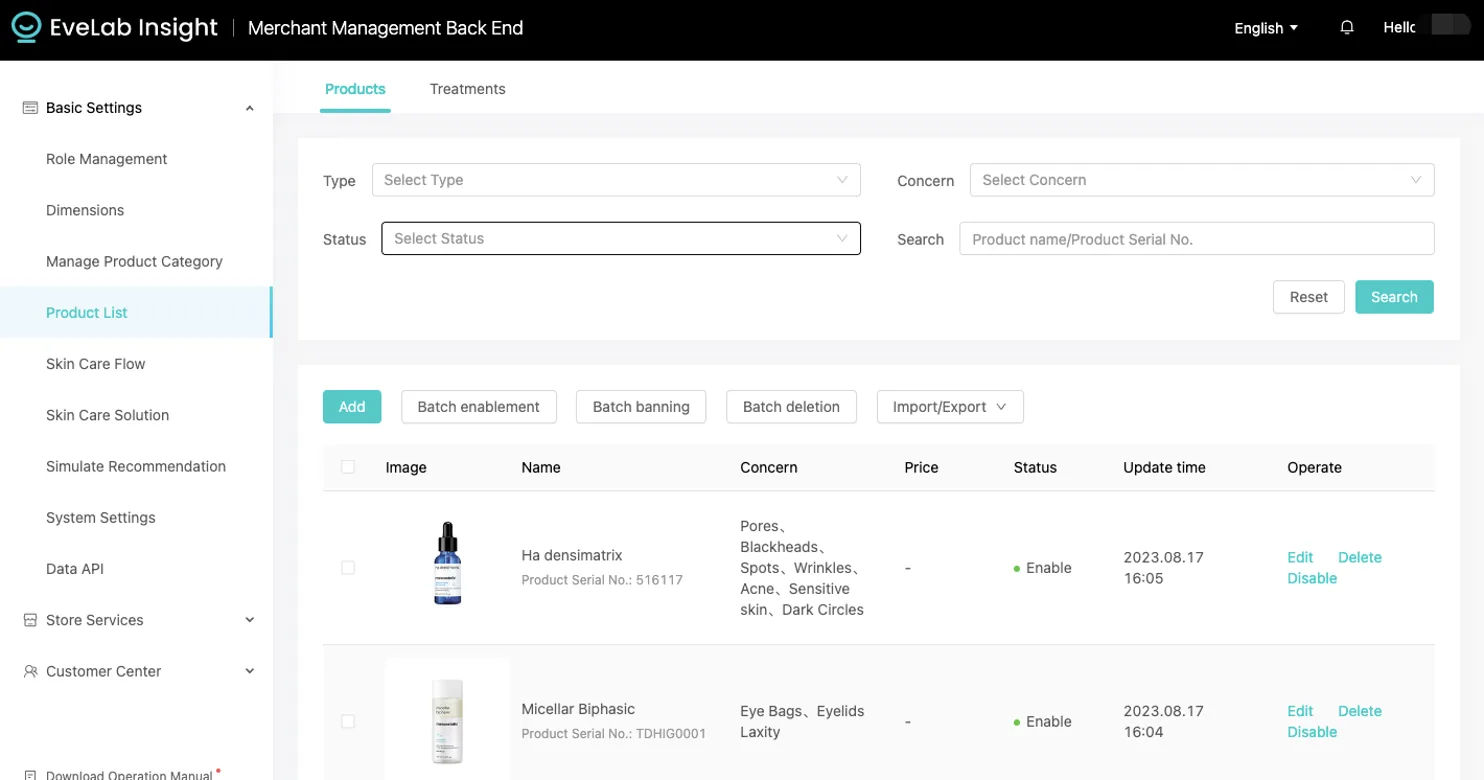Switch to the Products tab
The height and width of the screenshot is (780, 1484).
pos(355,89)
